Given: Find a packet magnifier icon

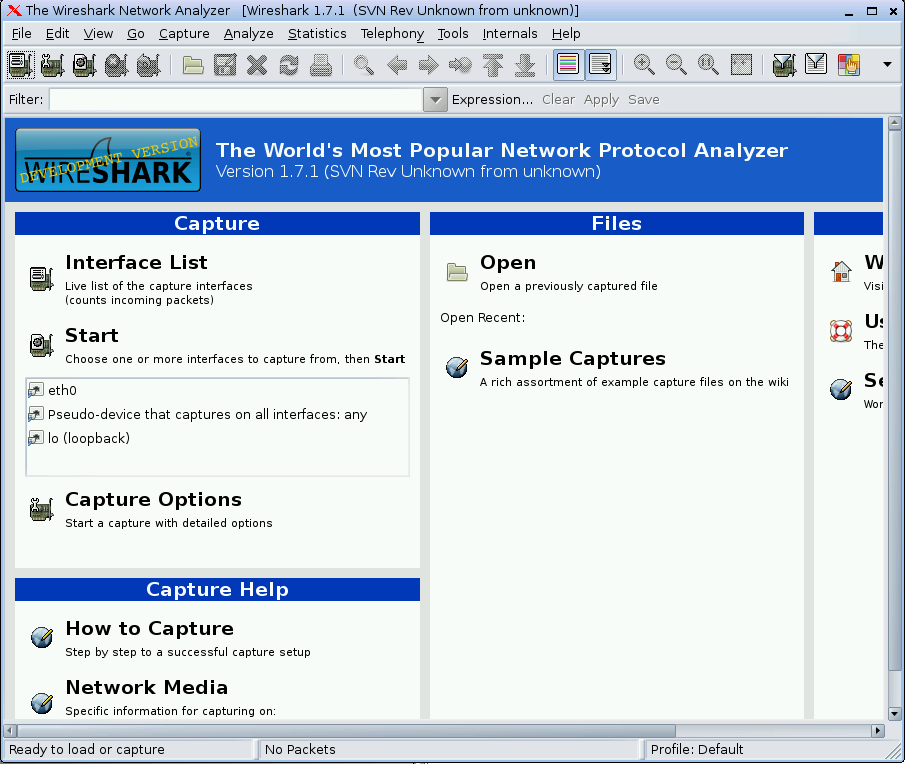Looking at the screenshot, I should (364, 65).
